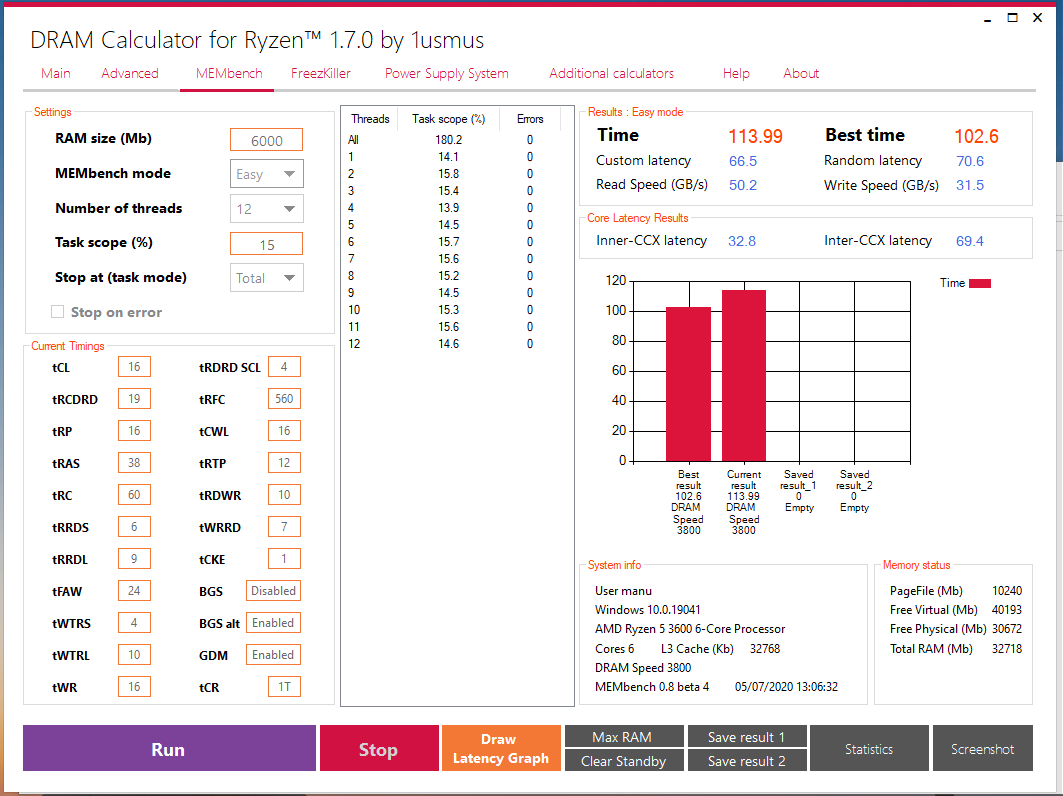
Task: Open the About tab
Action: 801,73
